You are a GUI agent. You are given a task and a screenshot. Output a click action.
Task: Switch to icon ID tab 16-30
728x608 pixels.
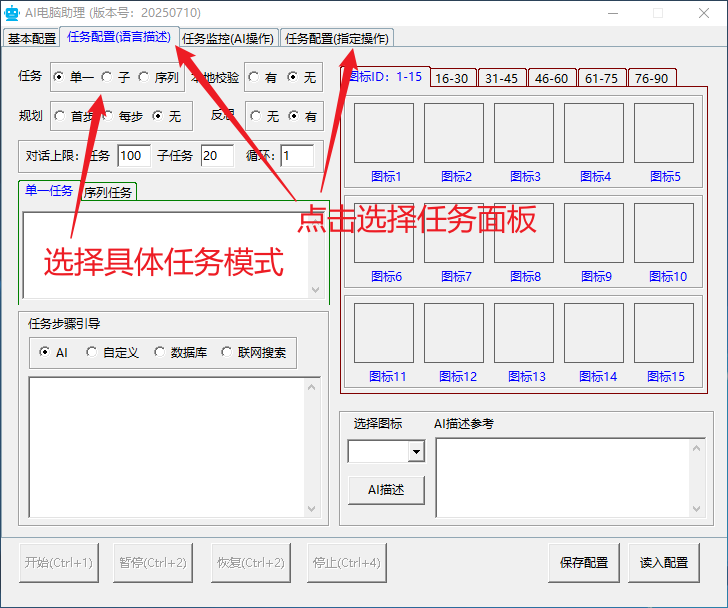point(452,78)
